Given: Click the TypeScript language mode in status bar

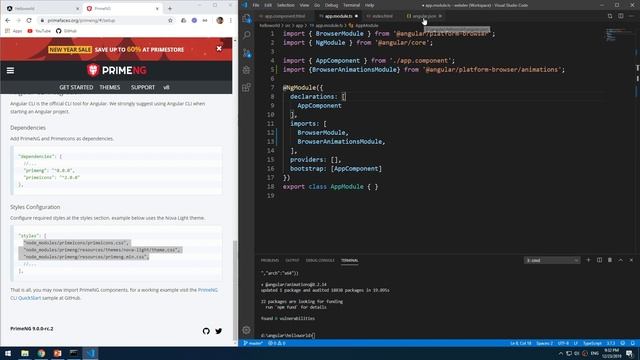Looking at the screenshot, I should (592, 343).
